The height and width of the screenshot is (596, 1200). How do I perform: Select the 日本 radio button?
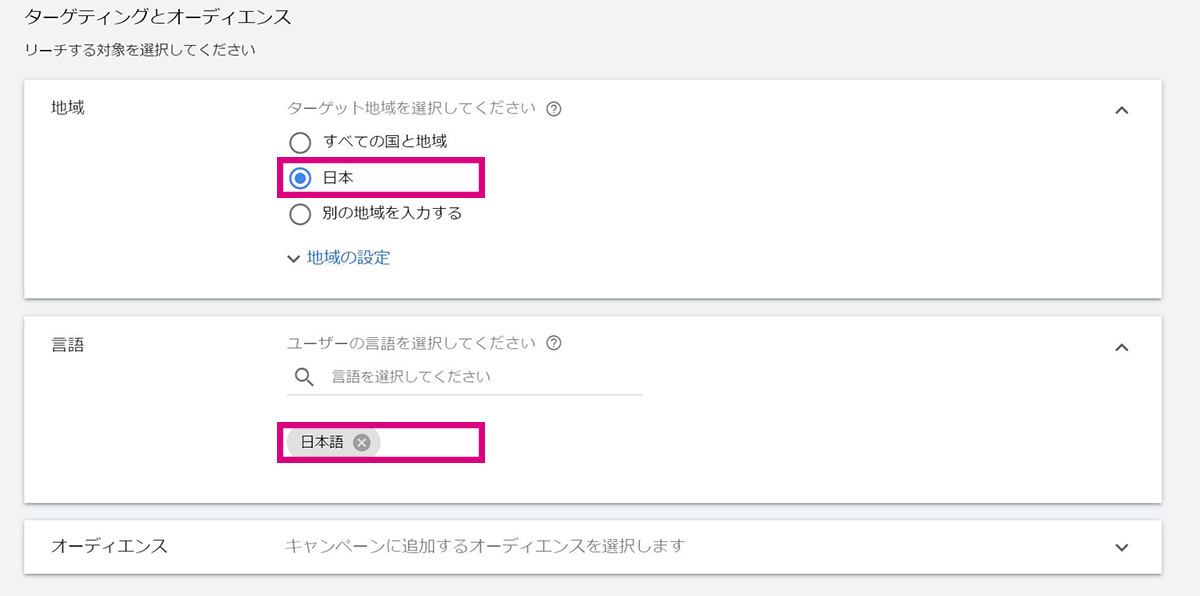pyautogui.click(x=300, y=178)
